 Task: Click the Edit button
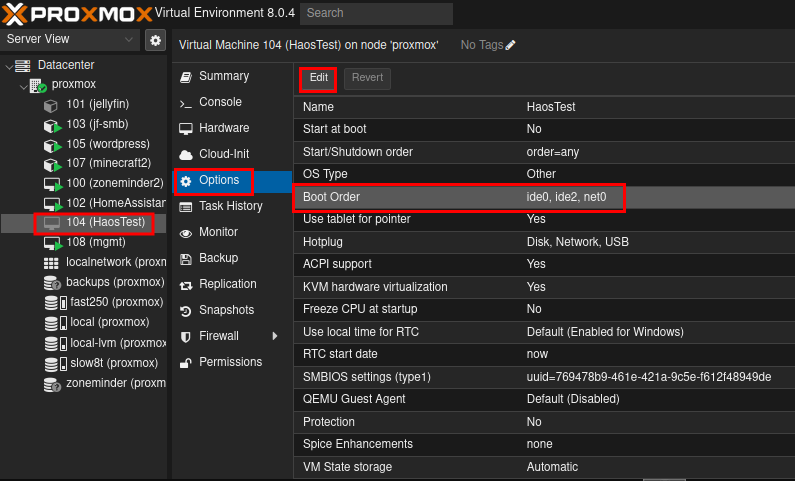[x=318, y=78]
